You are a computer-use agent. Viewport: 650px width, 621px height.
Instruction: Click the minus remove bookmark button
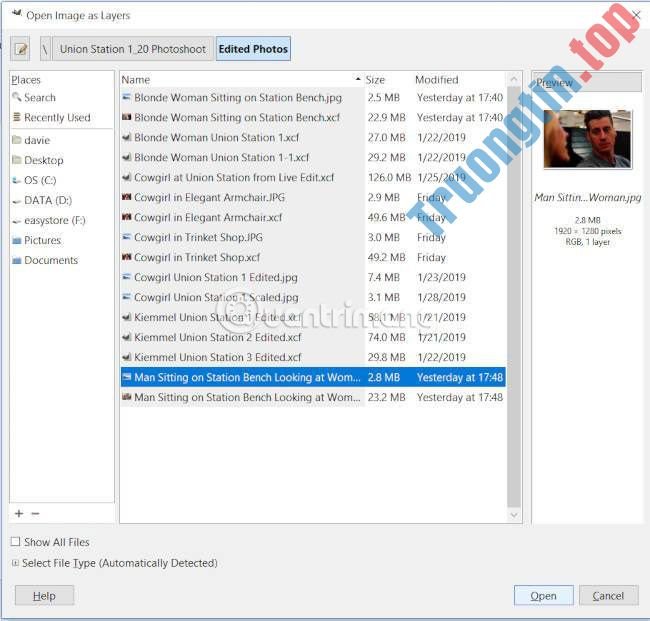coord(36,514)
